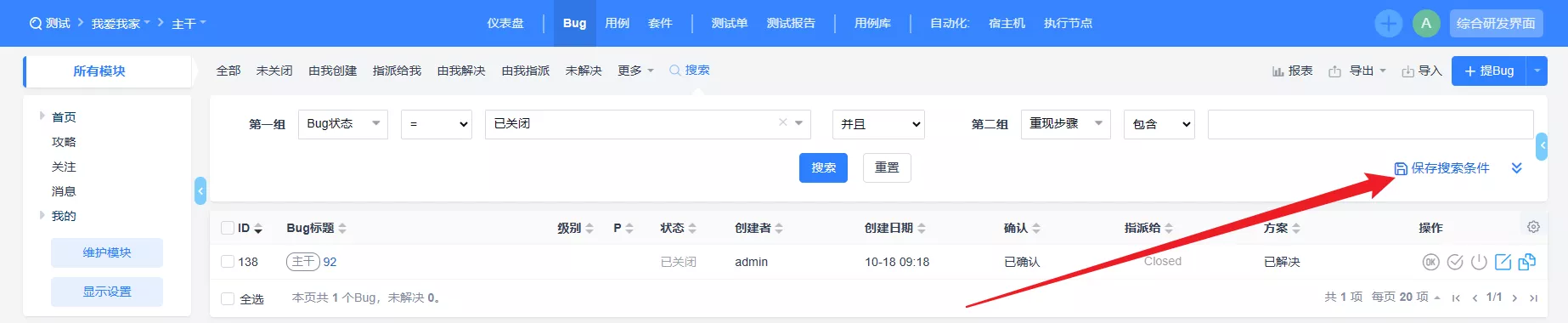The image size is (1568, 323).
Task: Click the copy icon for bug 138
Action: [1526, 262]
